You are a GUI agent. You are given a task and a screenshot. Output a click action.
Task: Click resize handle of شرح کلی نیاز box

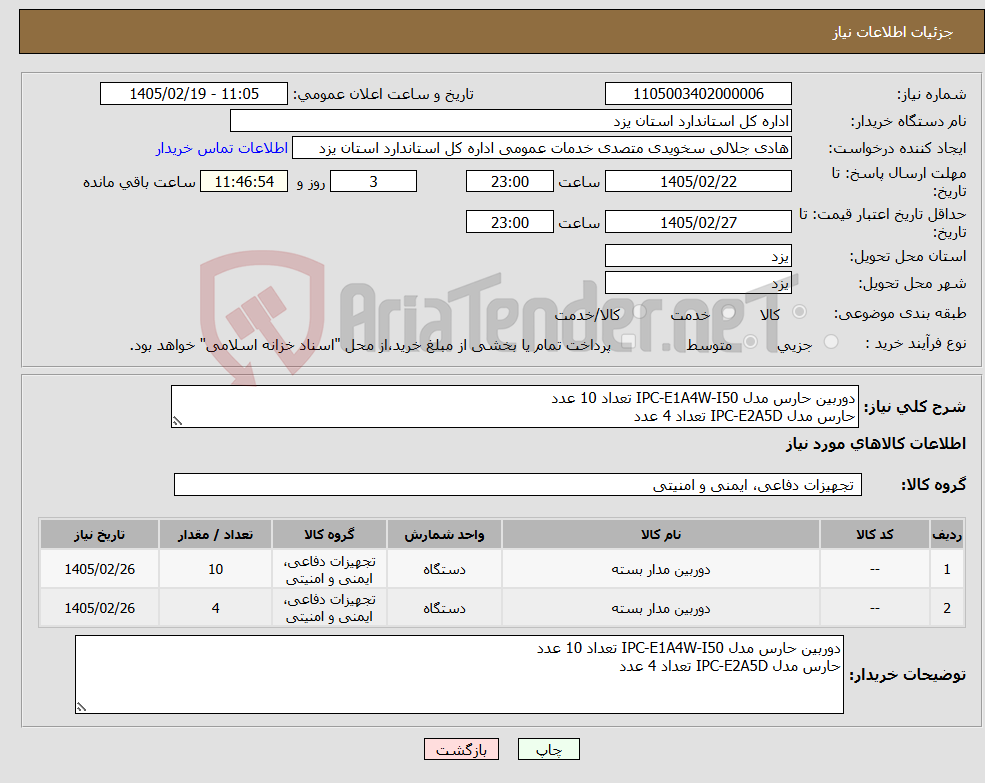click(177, 422)
